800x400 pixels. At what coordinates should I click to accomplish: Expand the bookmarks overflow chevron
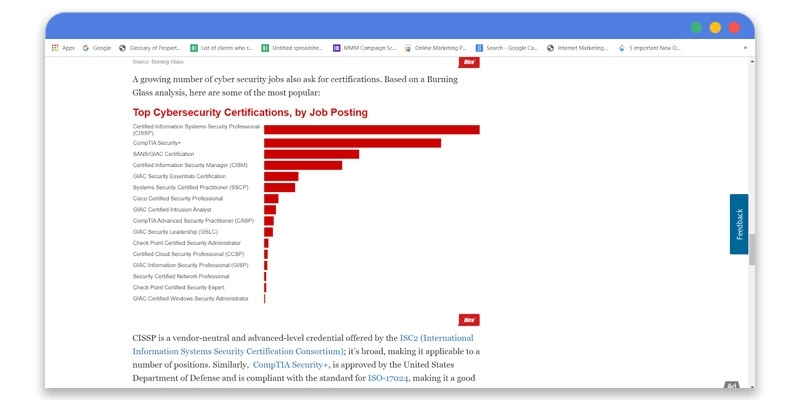coord(745,48)
